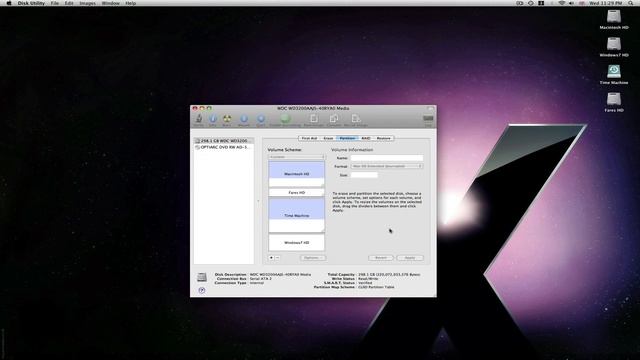Click the volume Name input field
640x360 pixels.
(x=387, y=158)
